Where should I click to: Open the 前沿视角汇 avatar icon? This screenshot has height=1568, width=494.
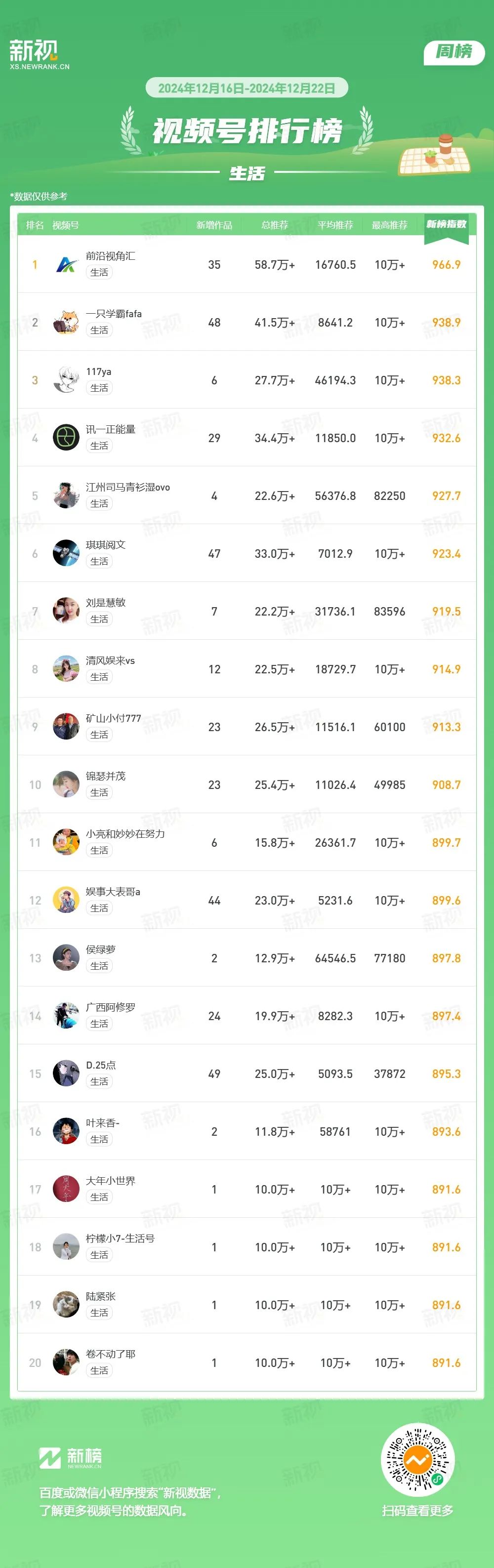[x=66, y=265]
